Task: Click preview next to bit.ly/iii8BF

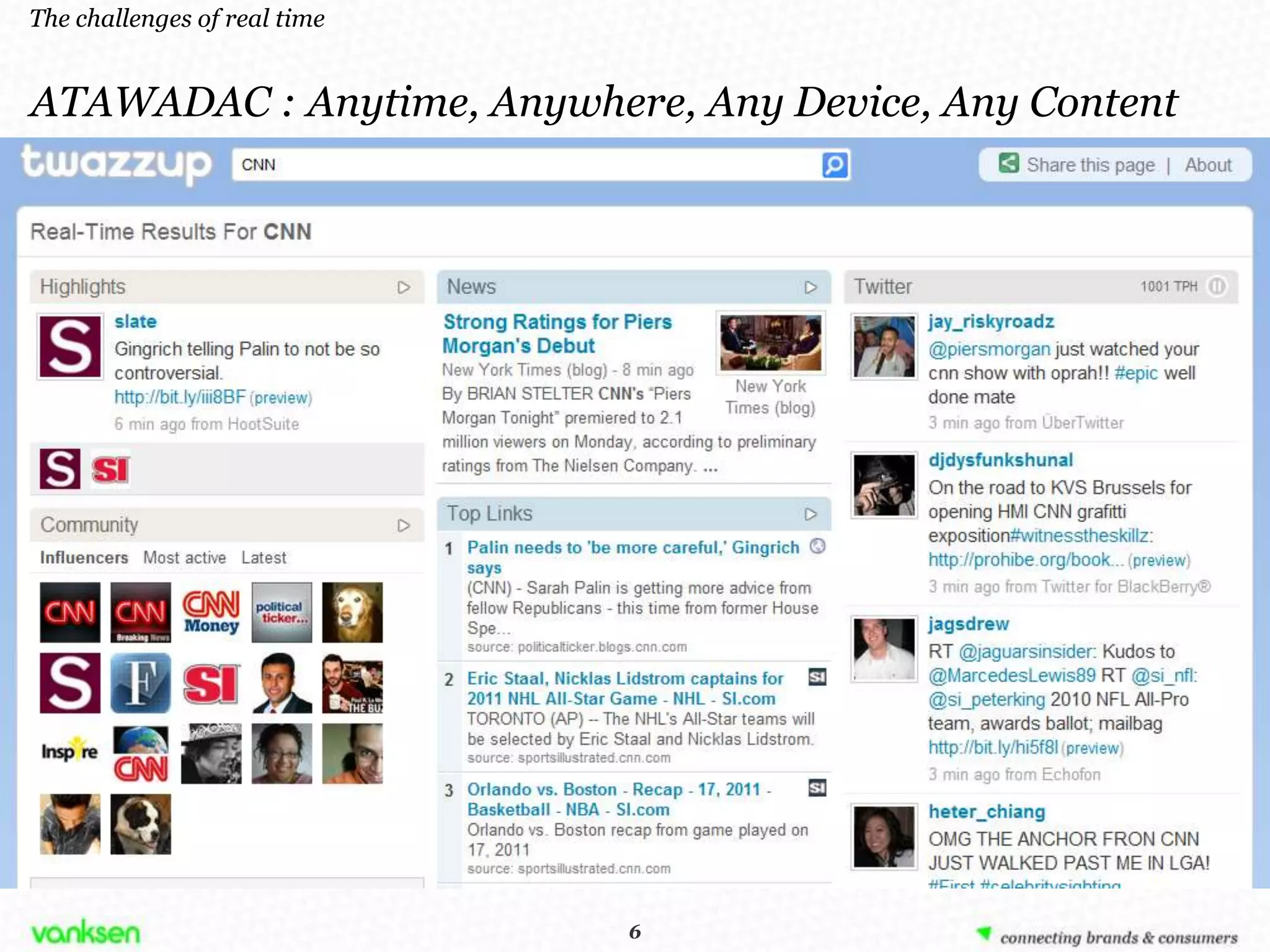Action: click(x=281, y=398)
